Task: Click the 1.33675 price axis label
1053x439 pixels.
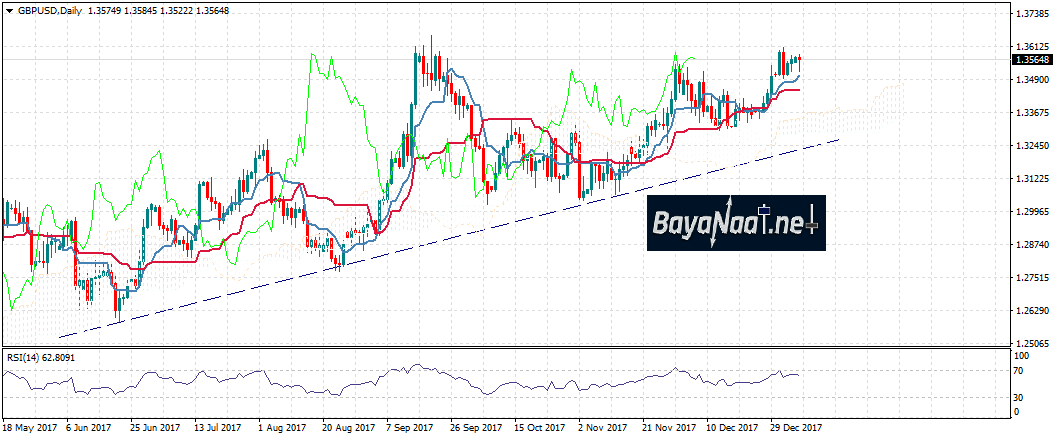Action: [x=1030, y=113]
